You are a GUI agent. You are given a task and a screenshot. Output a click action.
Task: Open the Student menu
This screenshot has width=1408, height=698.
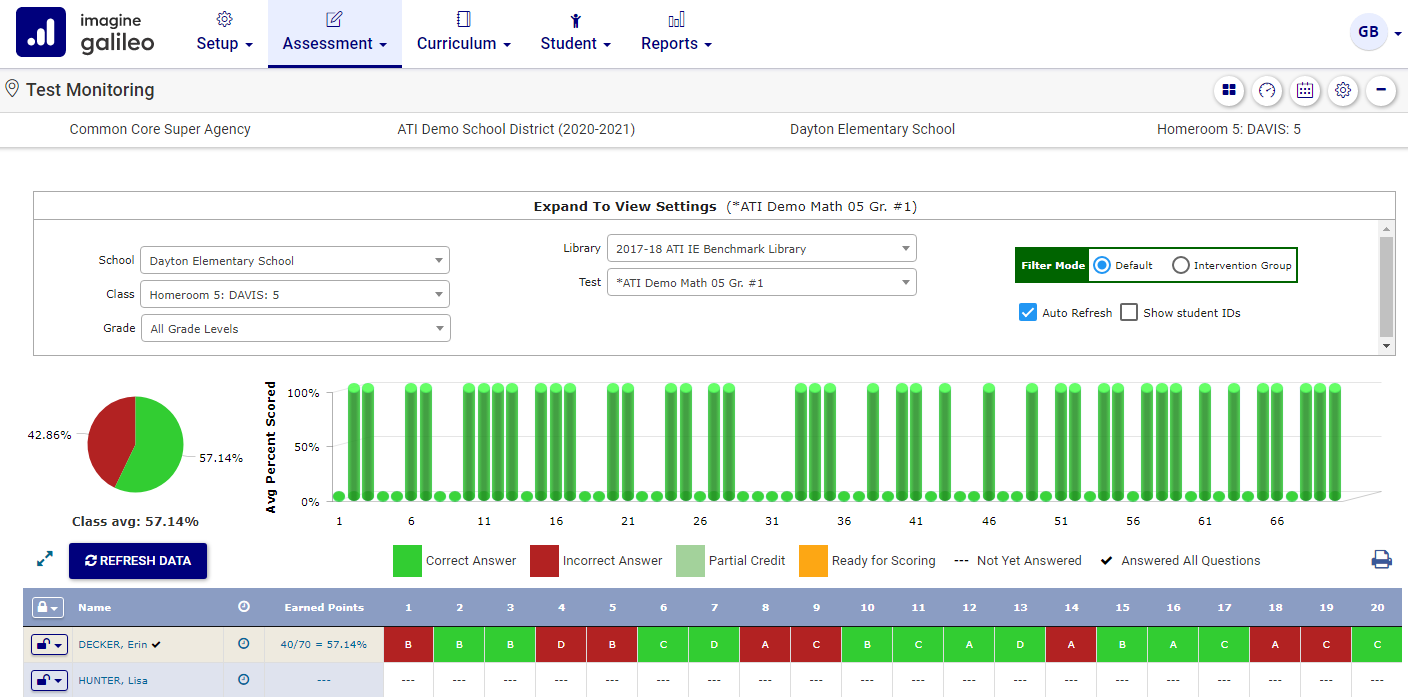coord(576,33)
